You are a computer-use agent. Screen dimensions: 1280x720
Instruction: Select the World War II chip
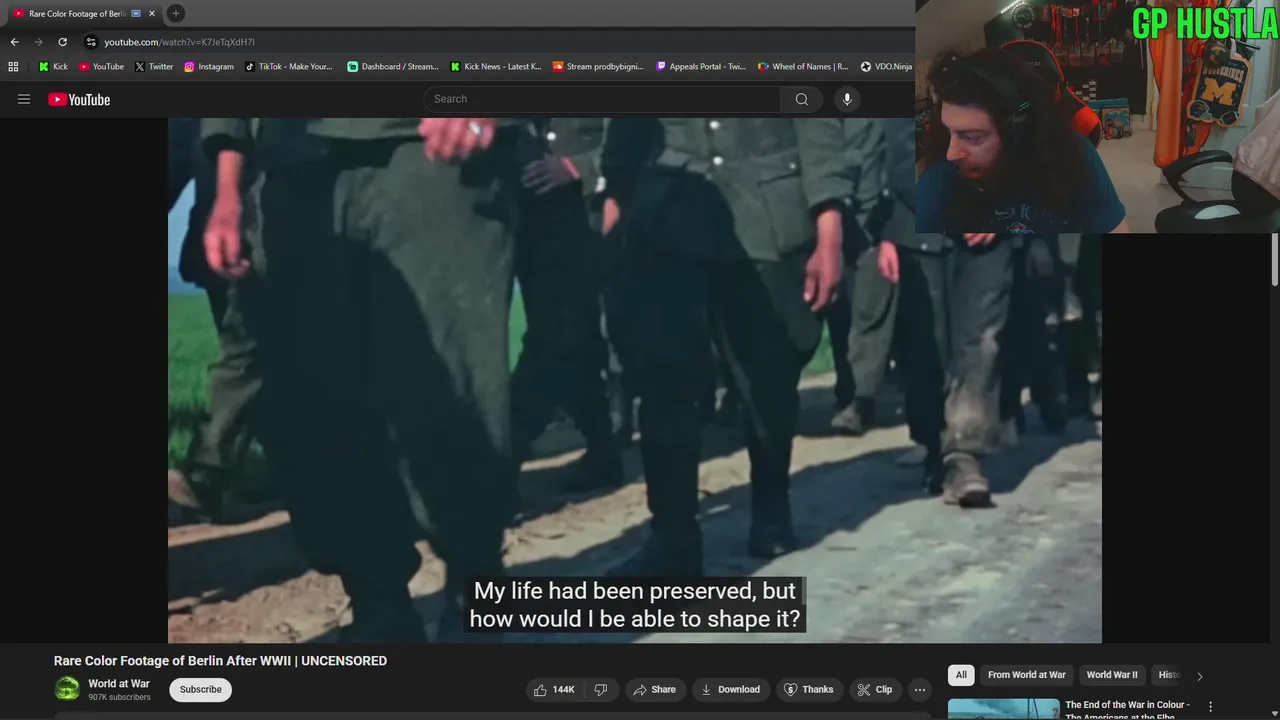(1112, 675)
